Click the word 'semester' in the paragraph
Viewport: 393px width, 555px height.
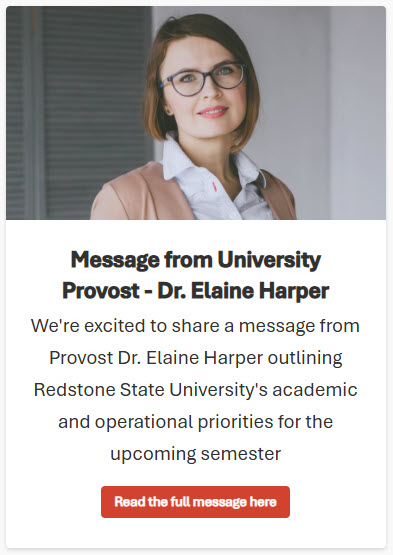(x=241, y=454)
